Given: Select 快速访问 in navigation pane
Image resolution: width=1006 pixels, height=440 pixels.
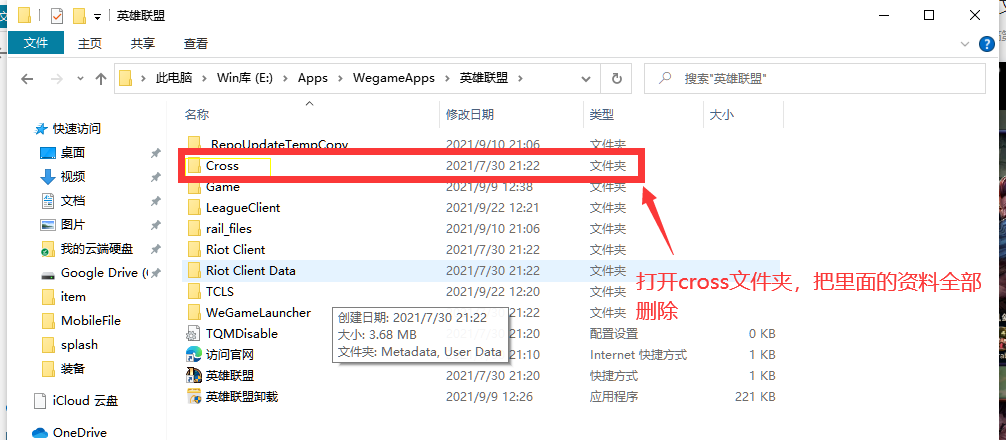Looking at the screenshot, I should (76, 129).
